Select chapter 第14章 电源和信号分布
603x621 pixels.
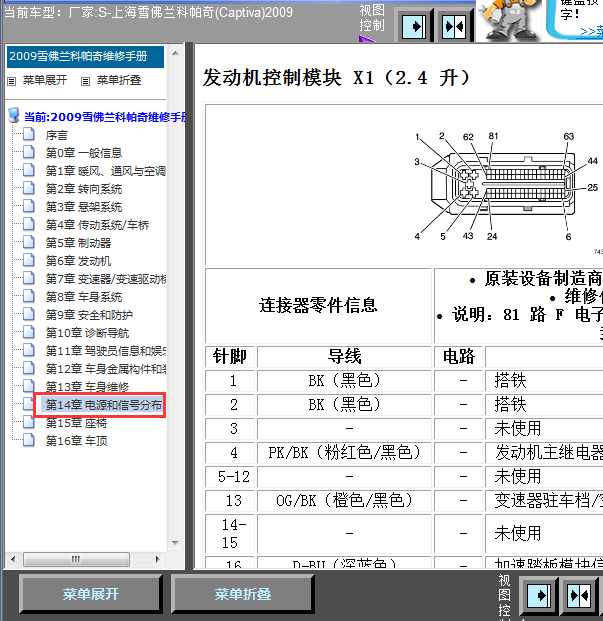[x=103, y=405]
